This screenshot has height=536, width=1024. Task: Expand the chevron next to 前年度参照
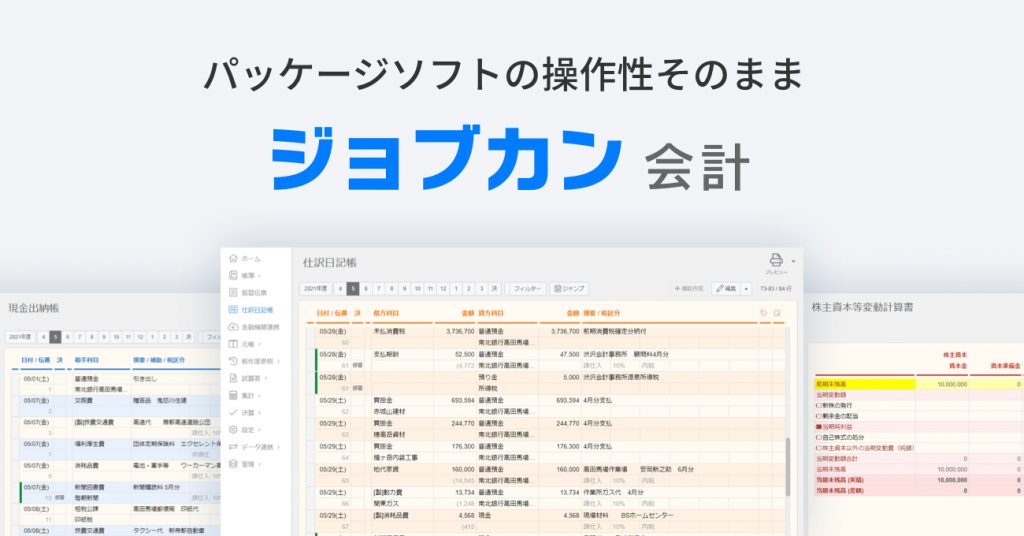[x=279, y=361]
